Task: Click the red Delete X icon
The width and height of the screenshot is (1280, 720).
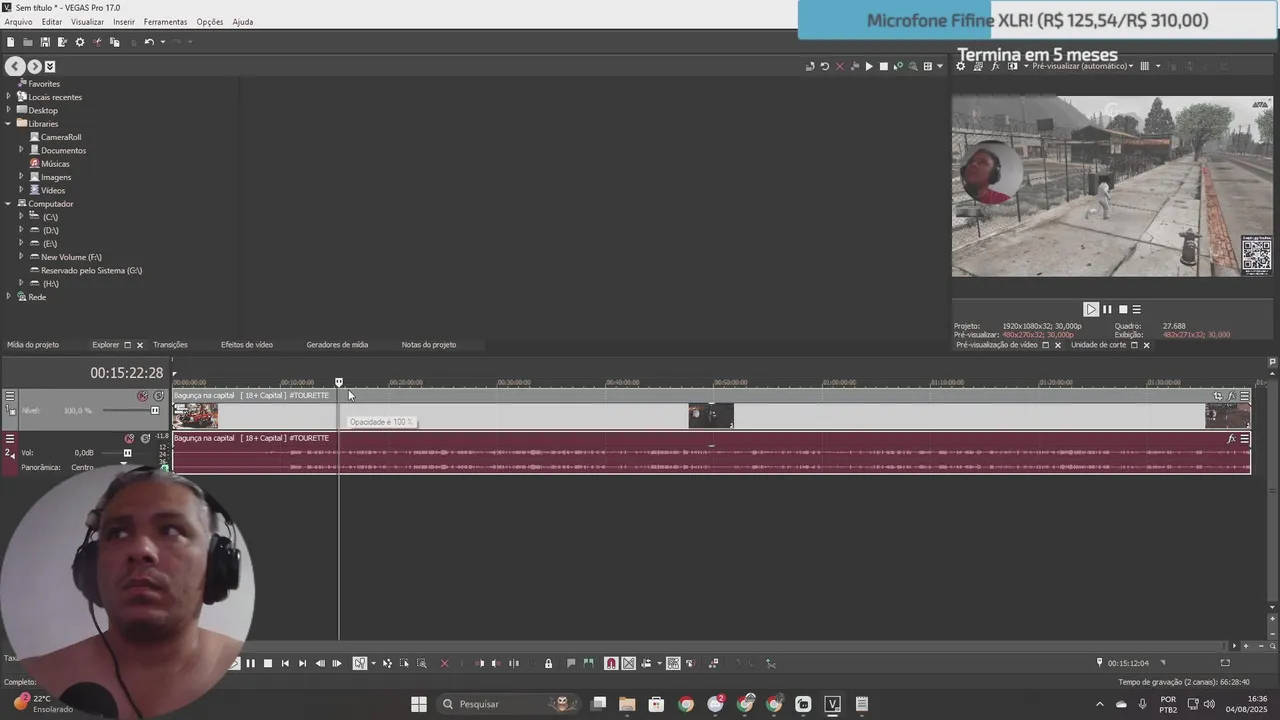Action: [444, 663]
